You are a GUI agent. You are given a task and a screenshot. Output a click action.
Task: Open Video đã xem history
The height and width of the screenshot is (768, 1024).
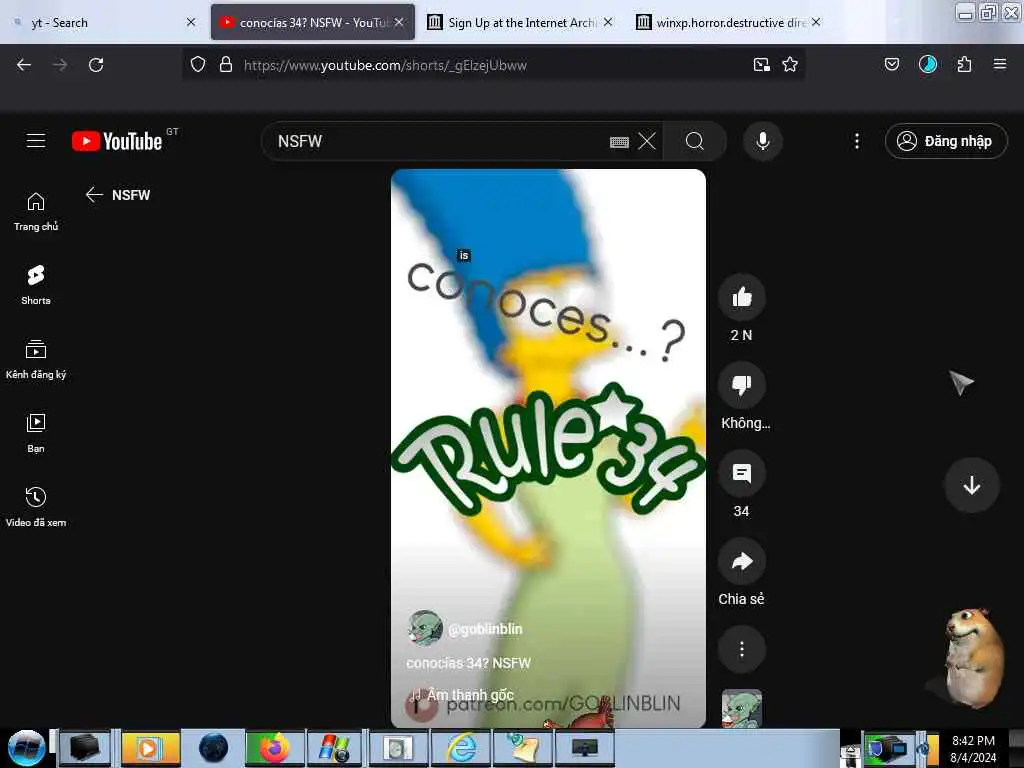36,507
